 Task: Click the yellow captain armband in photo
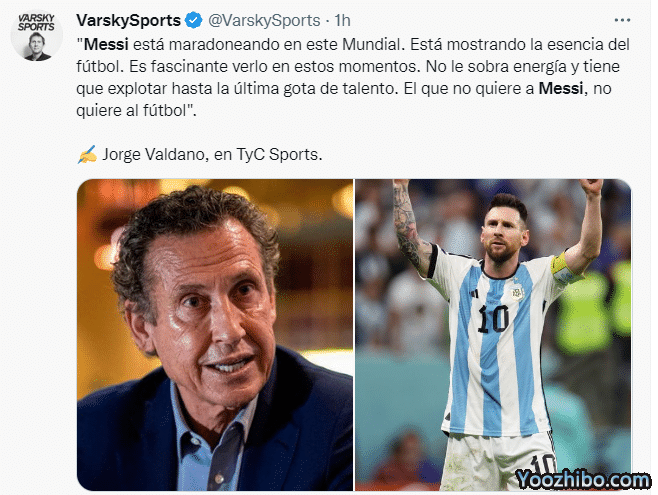(x=561, y=267)
